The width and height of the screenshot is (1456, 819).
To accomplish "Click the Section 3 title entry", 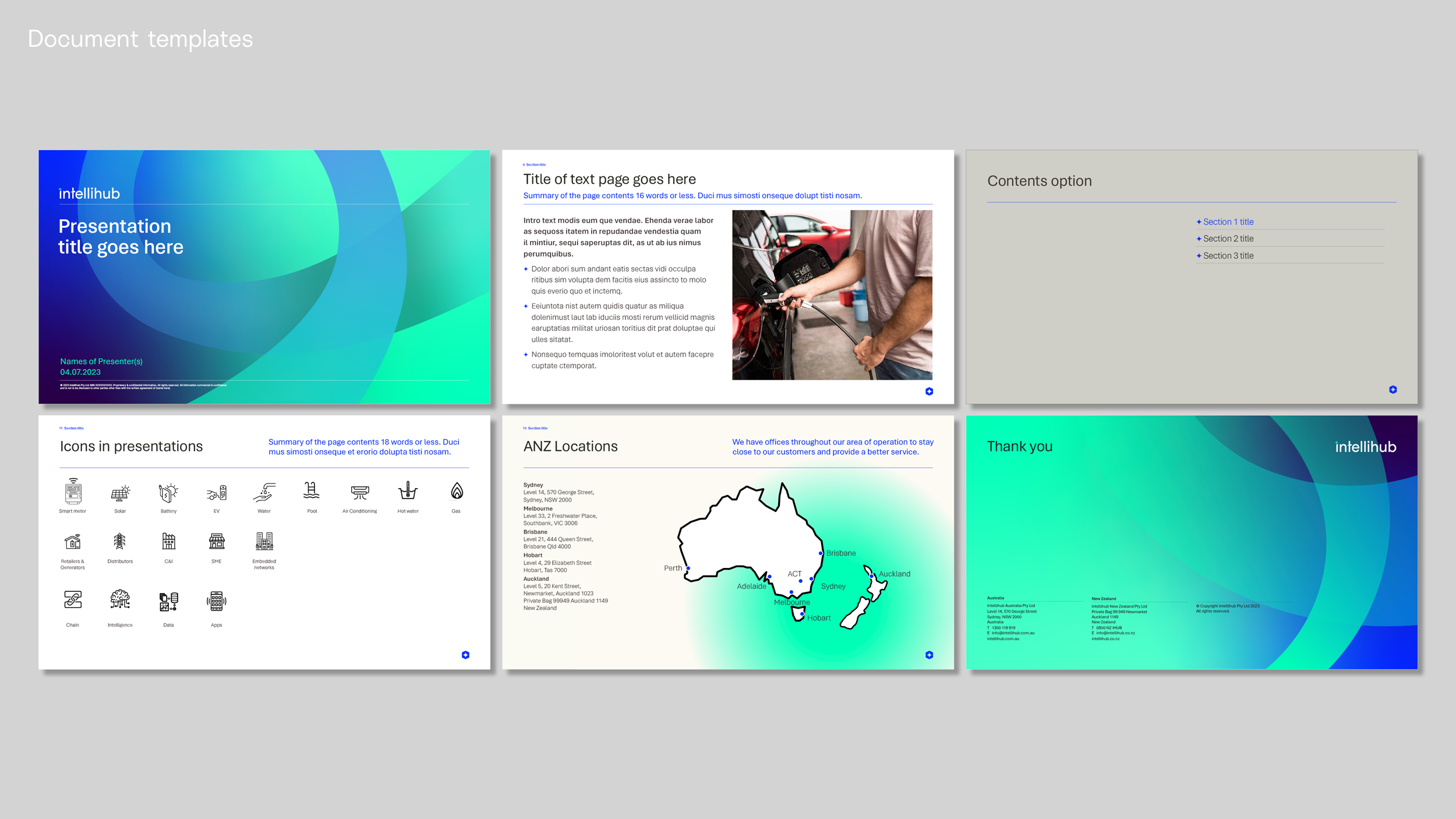I will tap(1228, 255).
